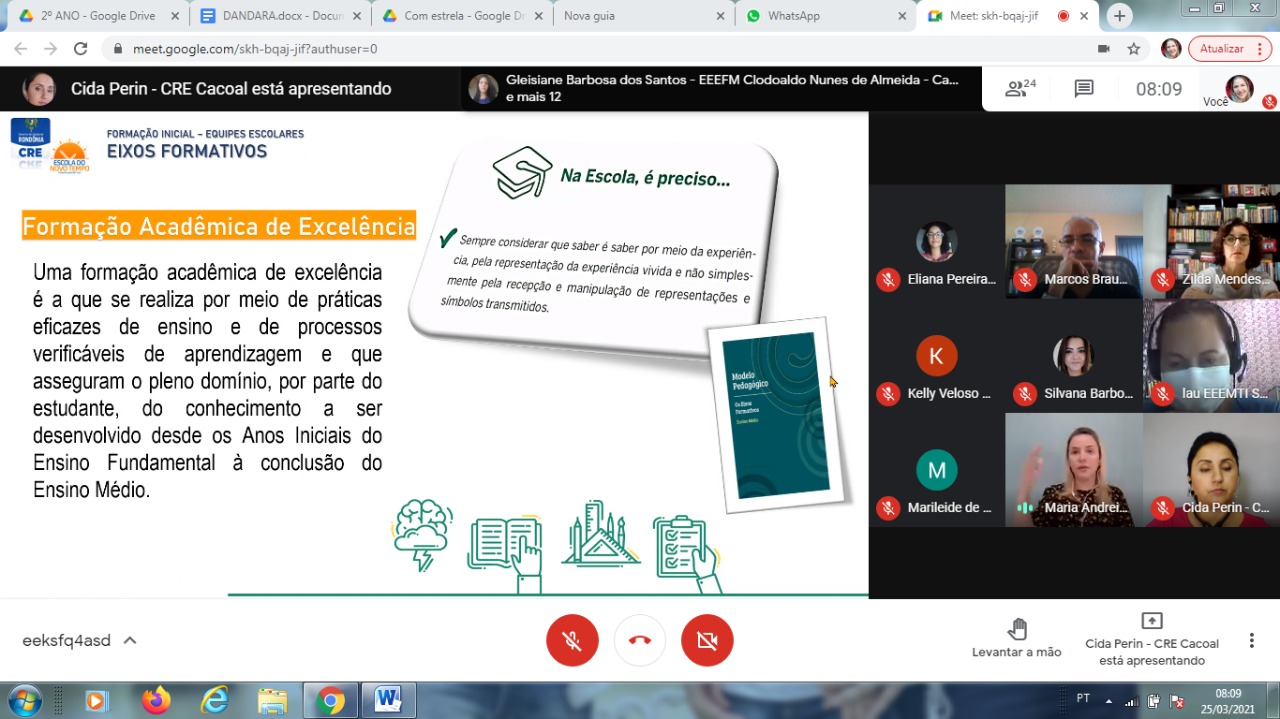Open the Meet more options menu
This screenshot has height=719, width=1280.
pos(1251,641)
